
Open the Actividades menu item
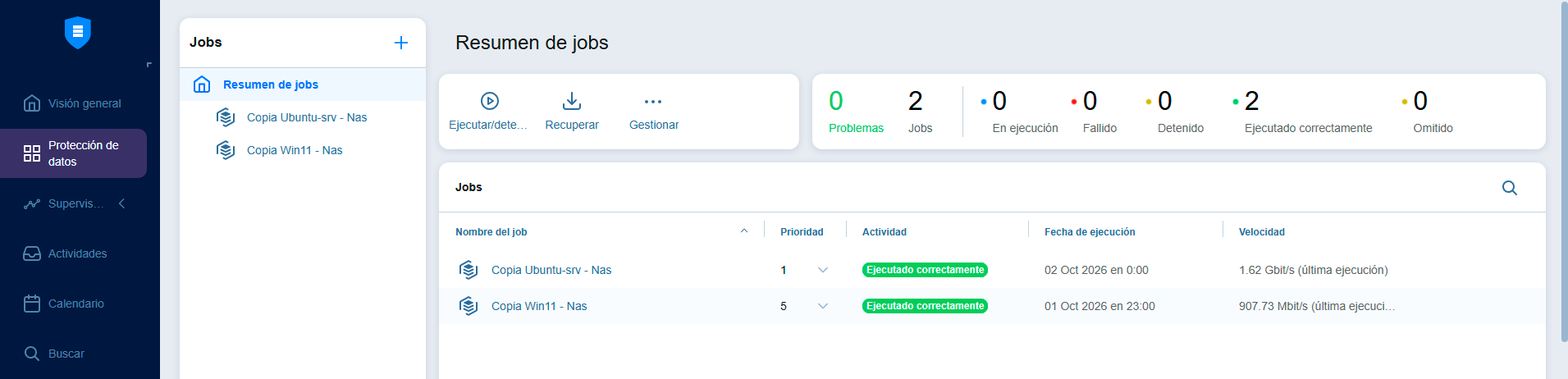point(78,253)
